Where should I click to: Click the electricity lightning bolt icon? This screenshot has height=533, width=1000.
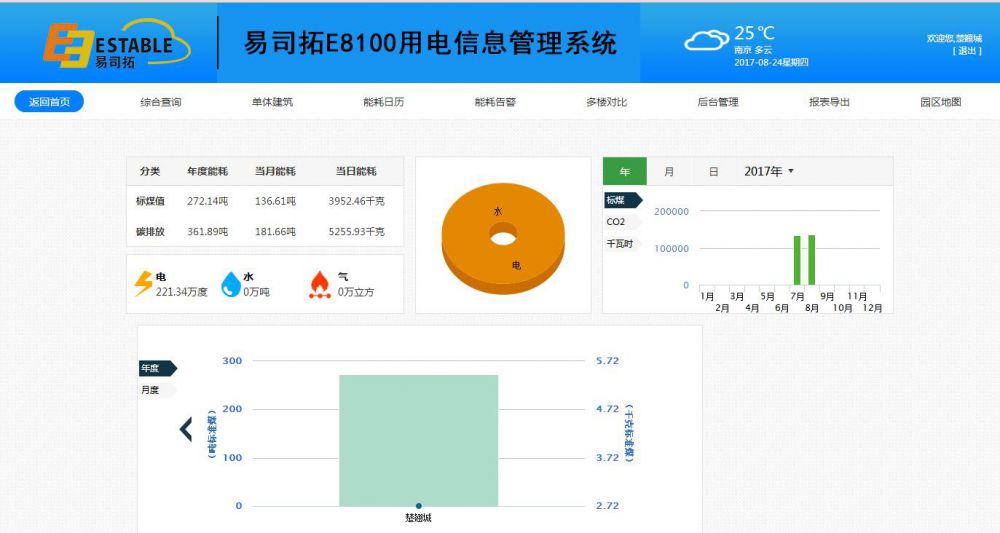click(x=143, y=284)
